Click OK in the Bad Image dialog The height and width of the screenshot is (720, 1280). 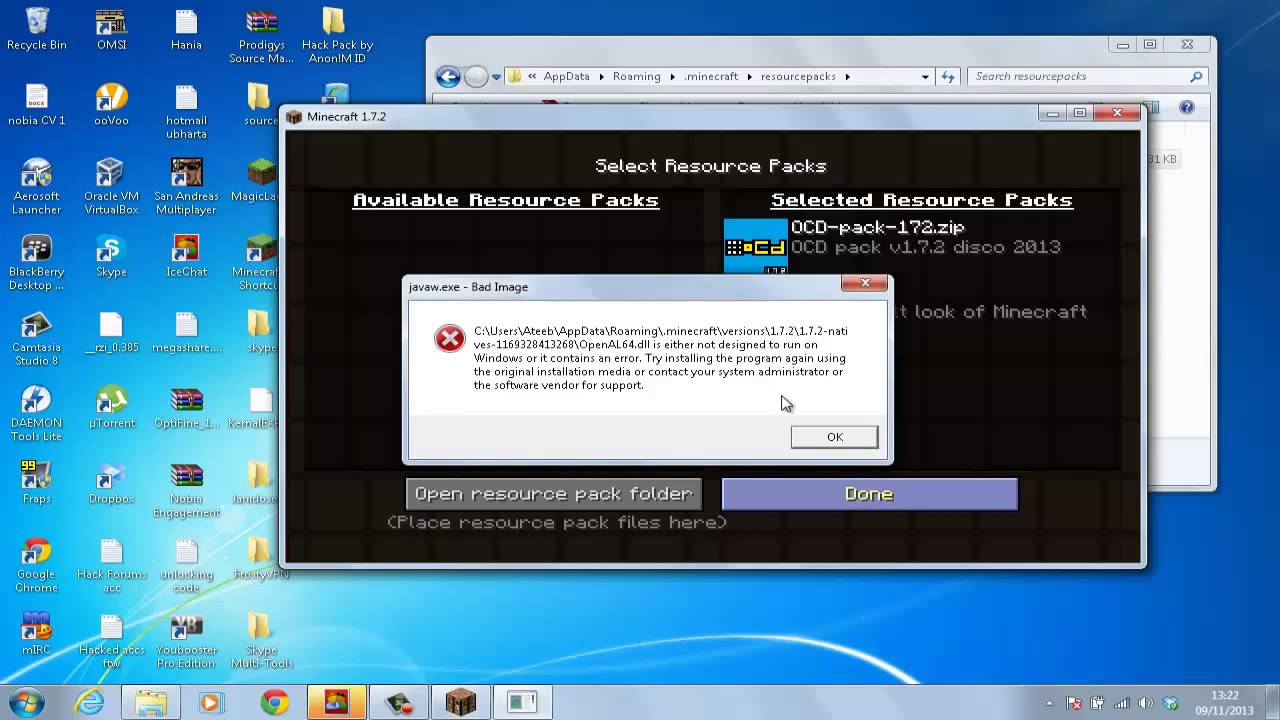point(834,437)
